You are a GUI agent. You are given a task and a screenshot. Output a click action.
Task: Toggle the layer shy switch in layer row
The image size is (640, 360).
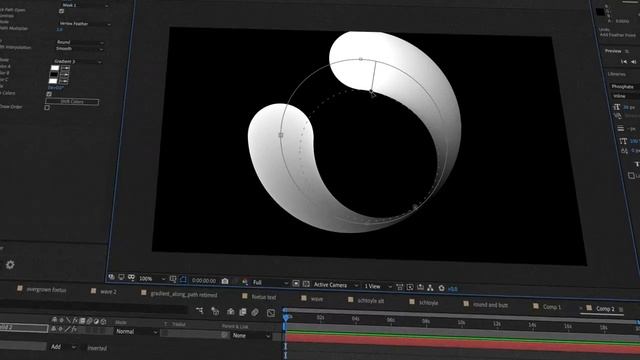pyautogui.click(x=54, y=329)
